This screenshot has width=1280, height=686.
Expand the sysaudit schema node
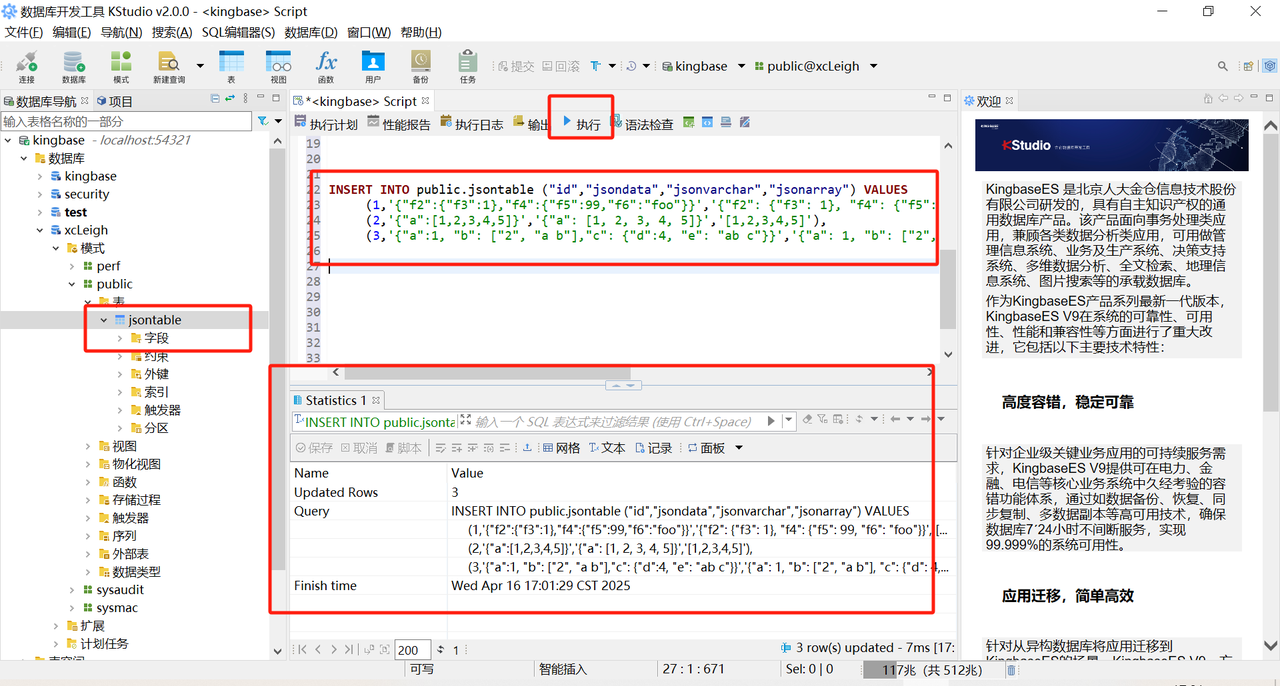tap(72, 590)
